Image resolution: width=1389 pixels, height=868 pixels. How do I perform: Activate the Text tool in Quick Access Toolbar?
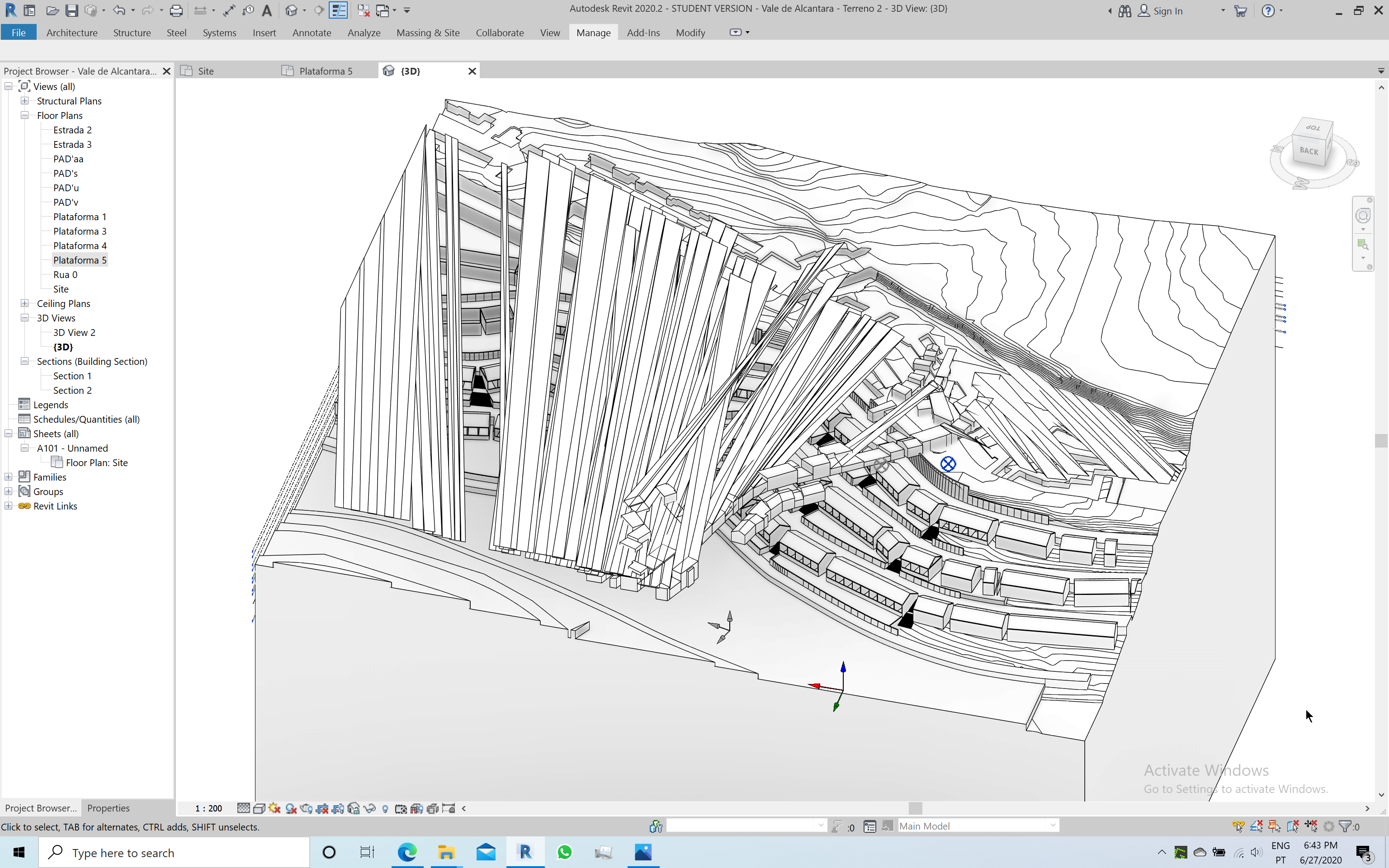point(268,10)
